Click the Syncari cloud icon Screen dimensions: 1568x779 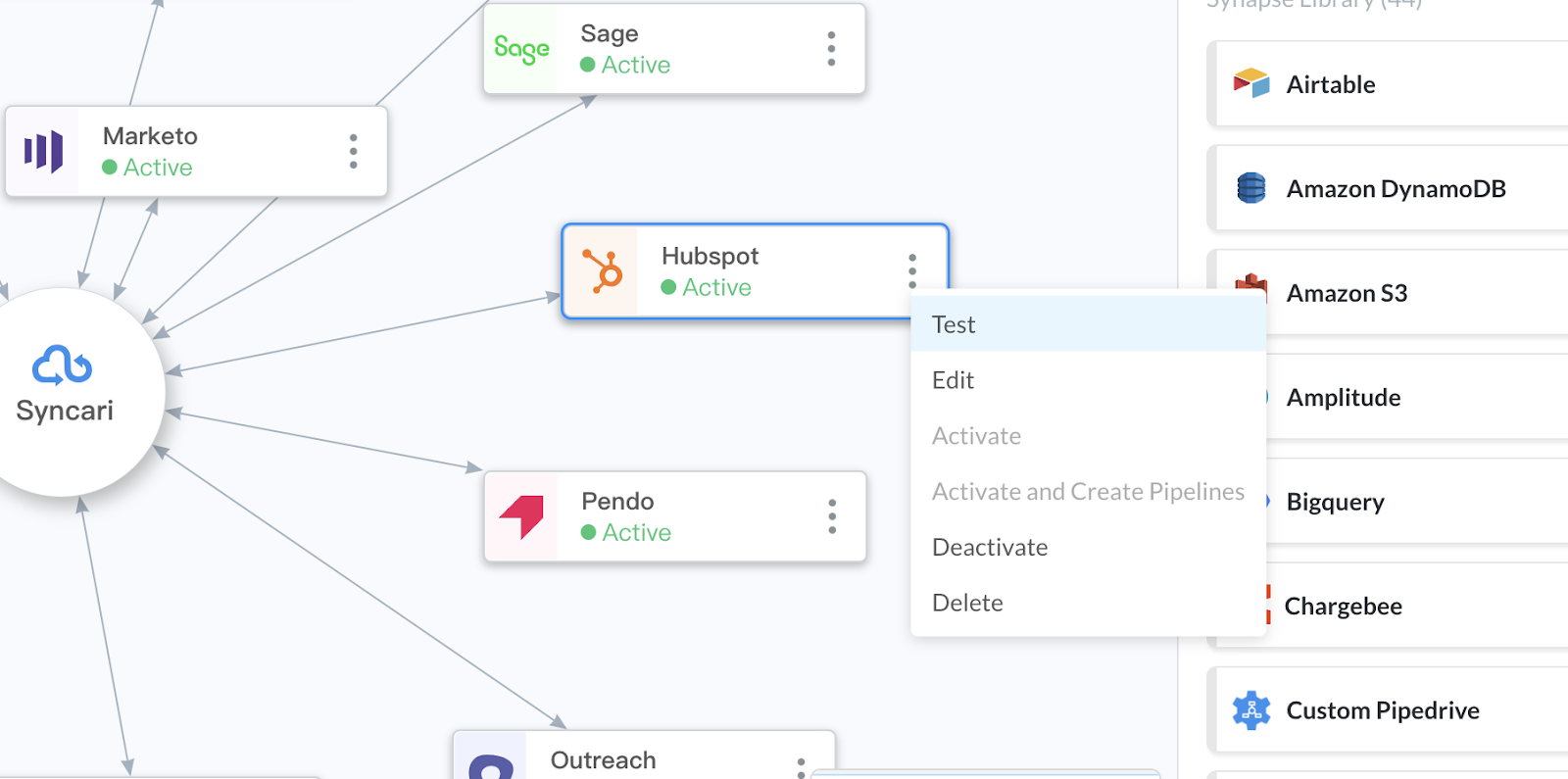[63, 365]
